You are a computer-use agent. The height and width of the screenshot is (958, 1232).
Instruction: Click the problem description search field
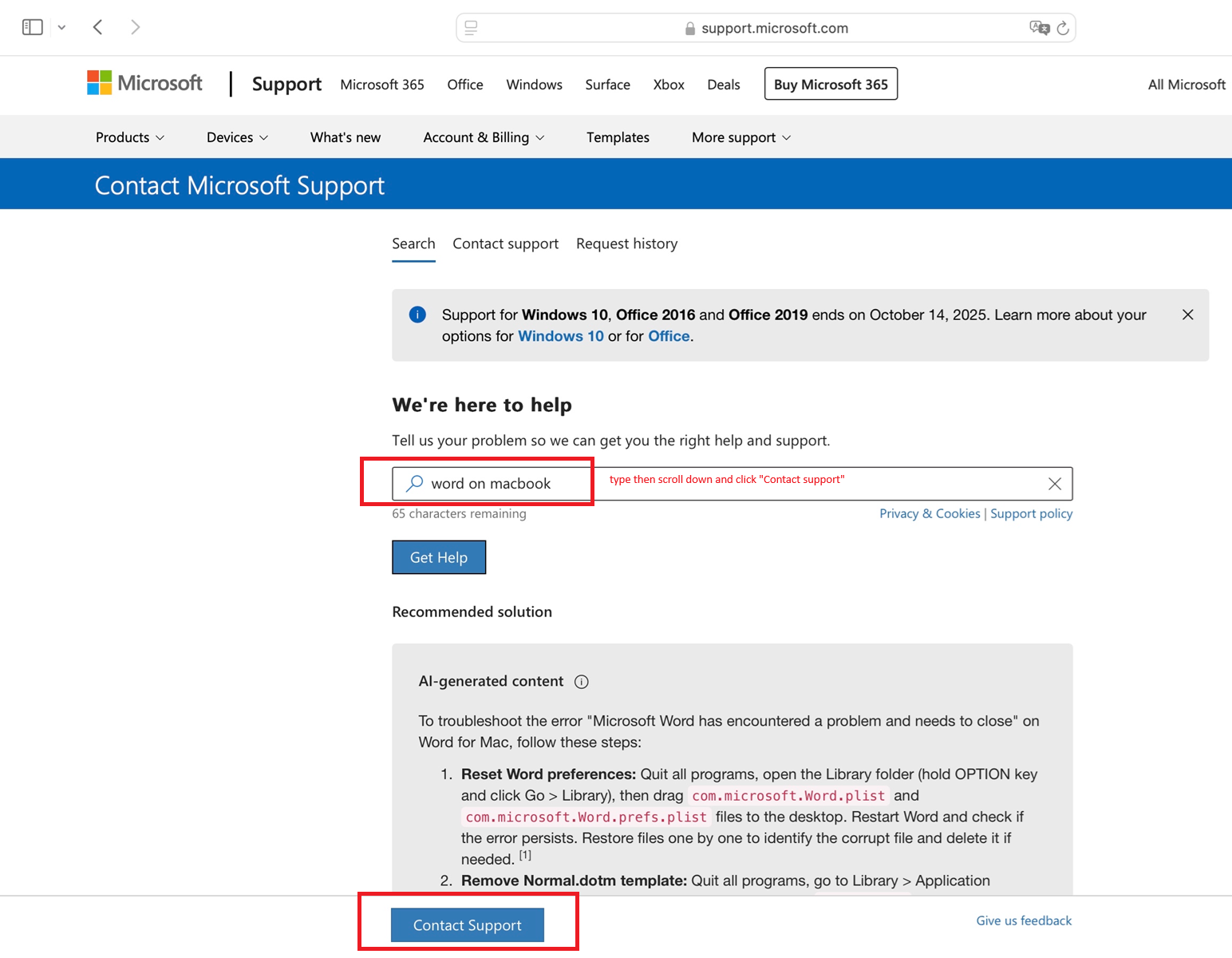coord(732,484)
